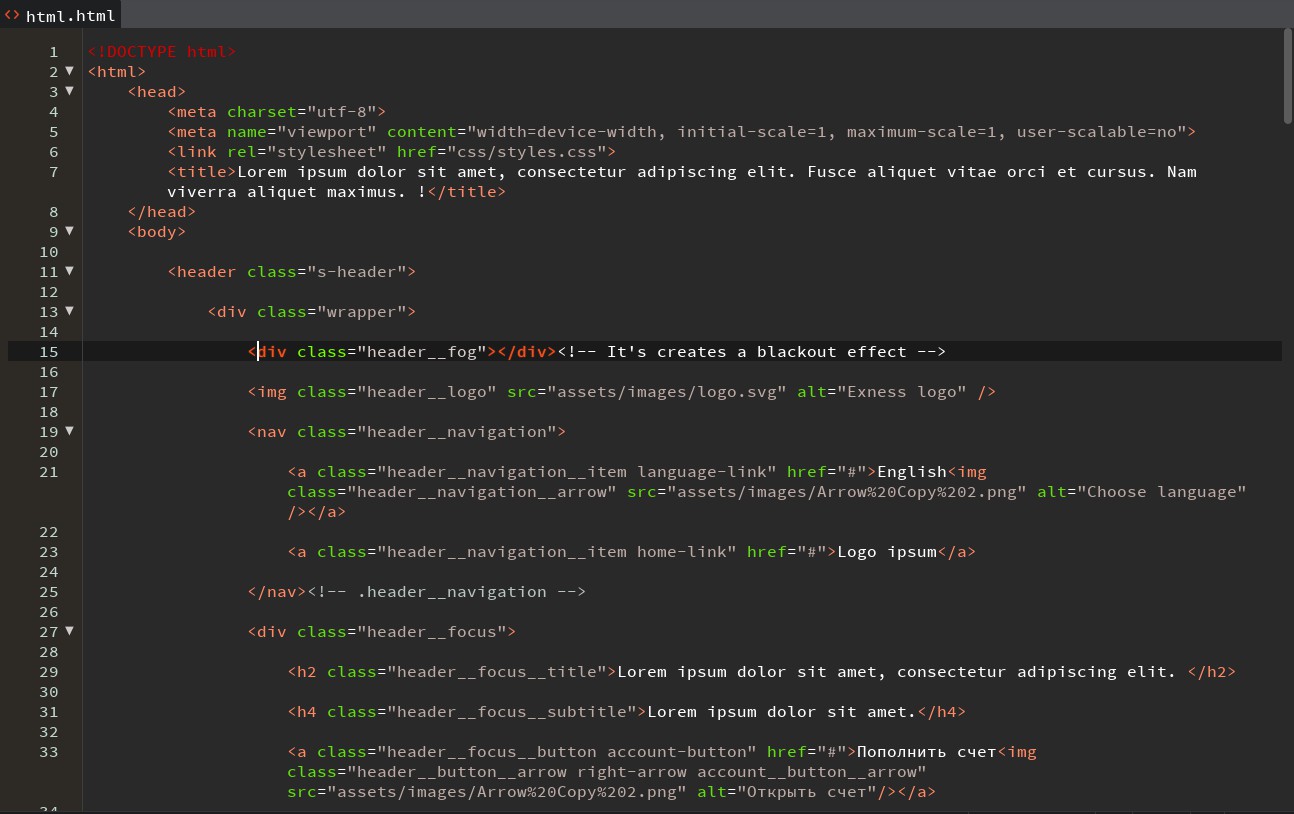Click the word English on line 21

coord(911,472)
